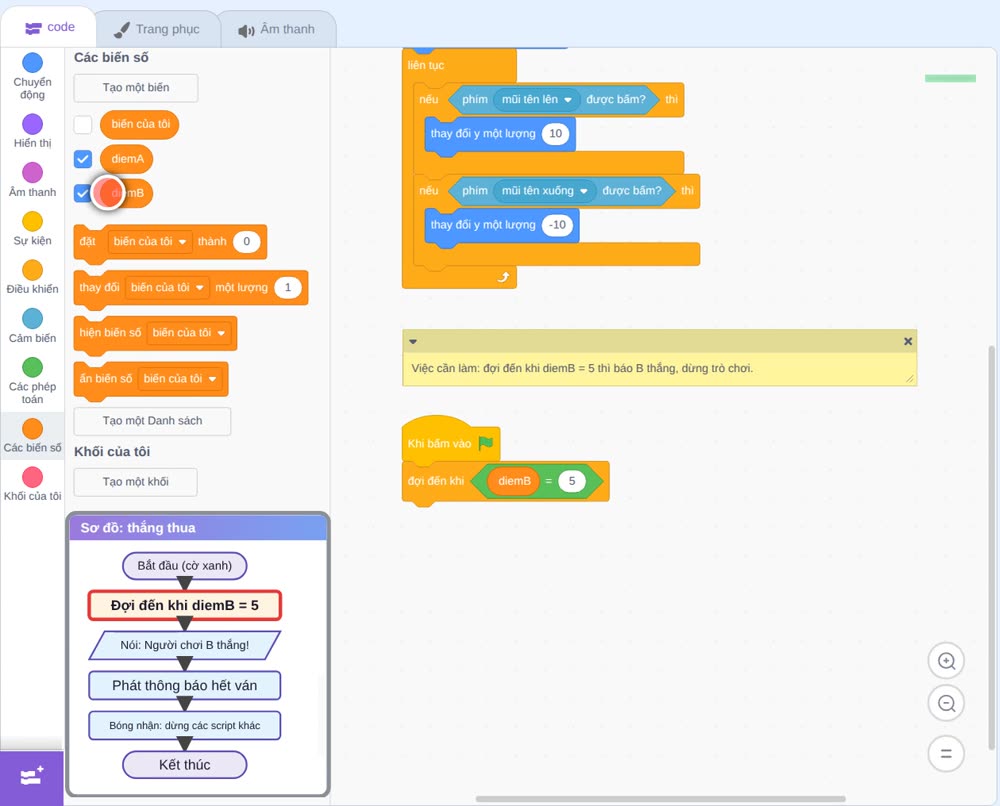Zoom in the workspace
The image size is (1000, 806).
click(946, 661)
